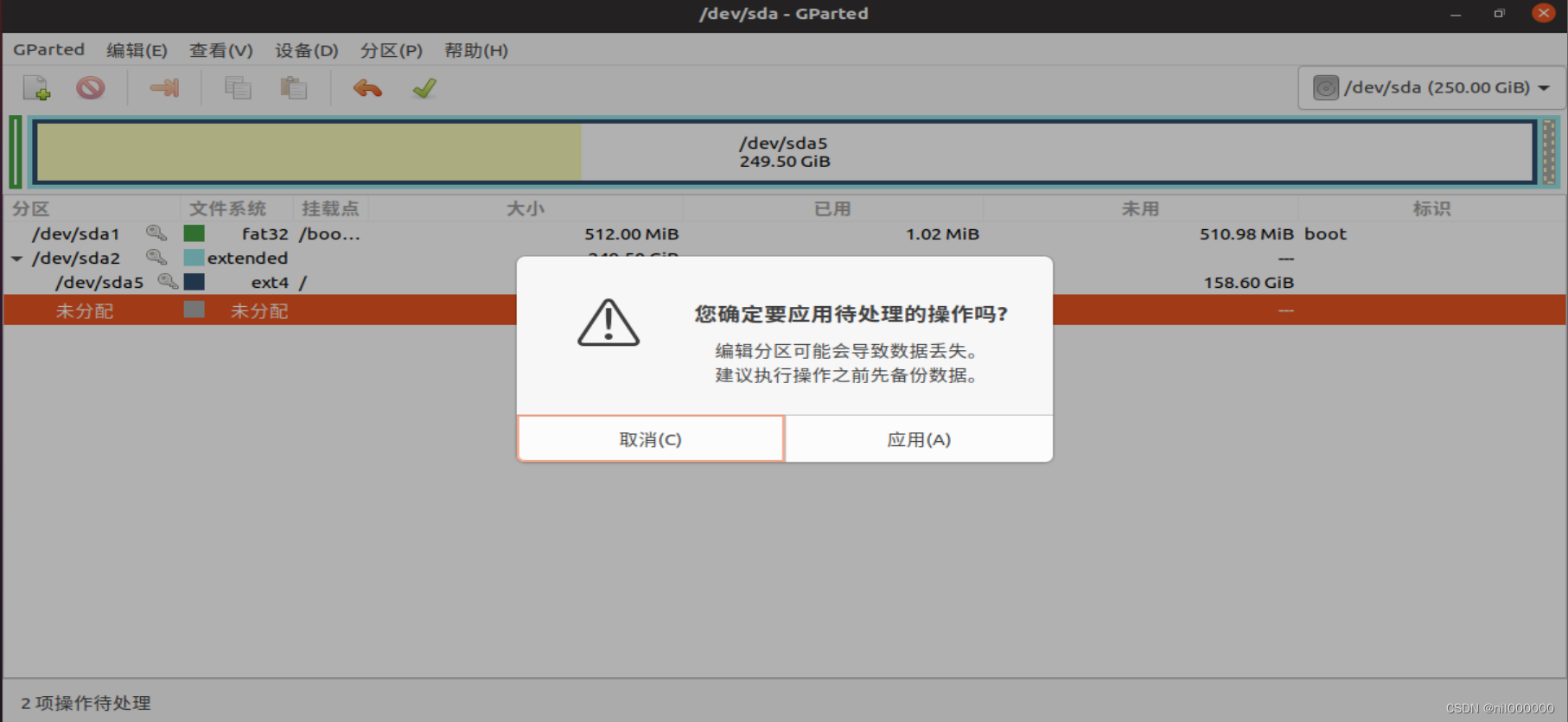Click the 未用 column header
The height and width of the screenshot is (722, 1568).
pyautogui.click(x=1140, y=208)
